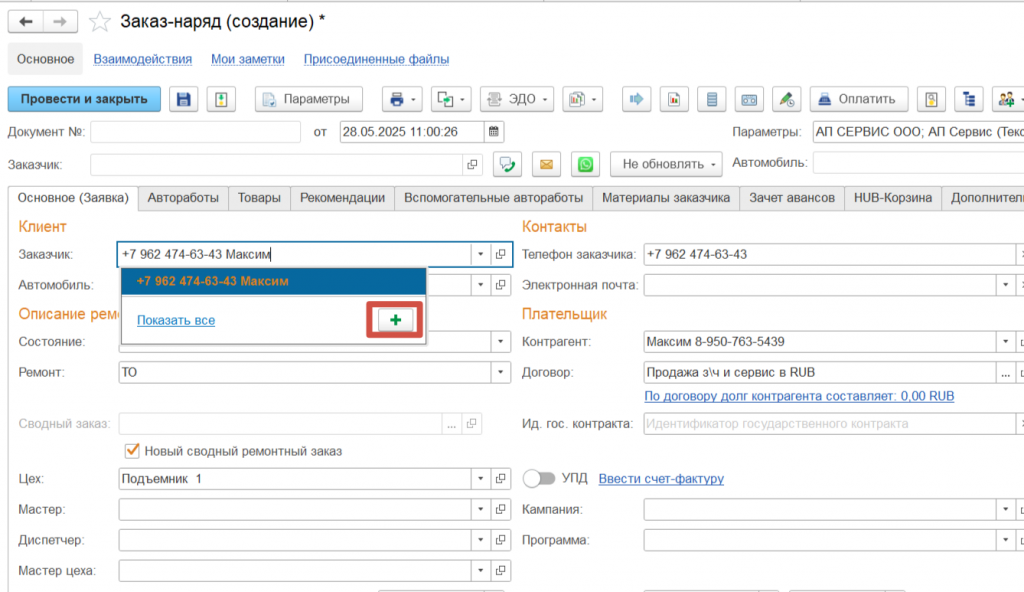
Task: Open the printer menu button
Action: [x=402, y=99]
